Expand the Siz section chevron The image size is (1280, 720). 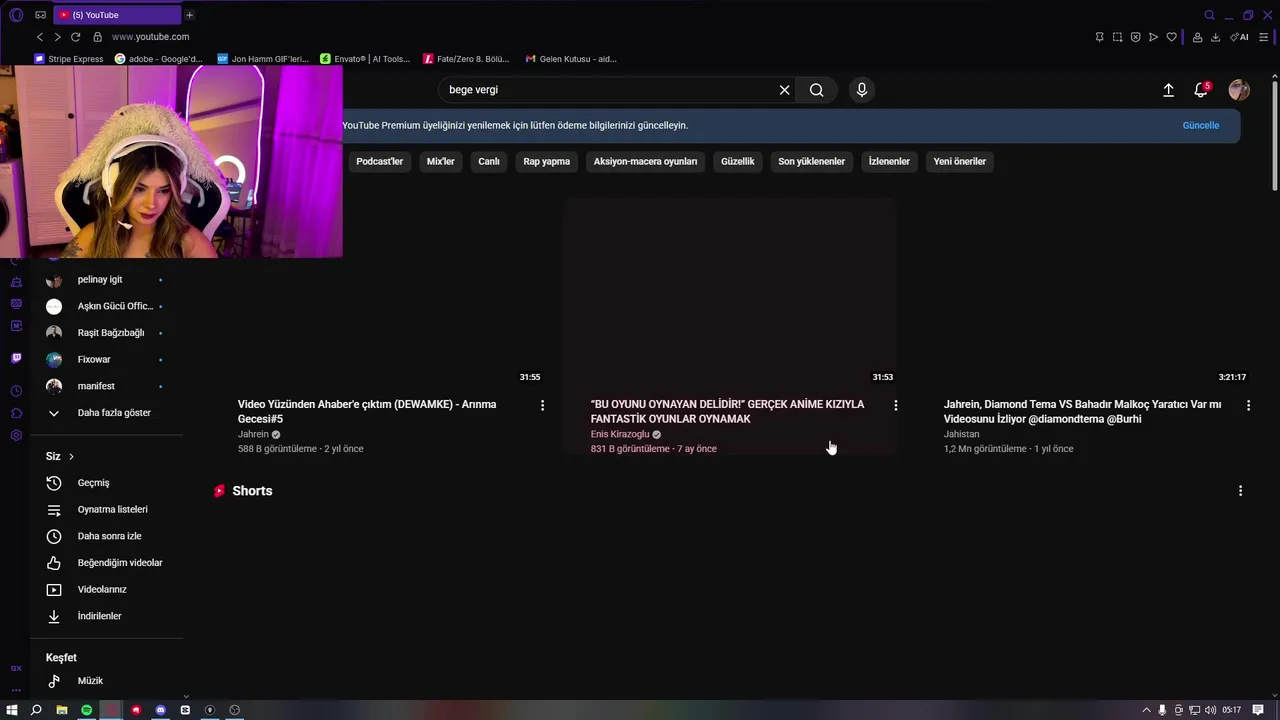[x=71, y=457]
